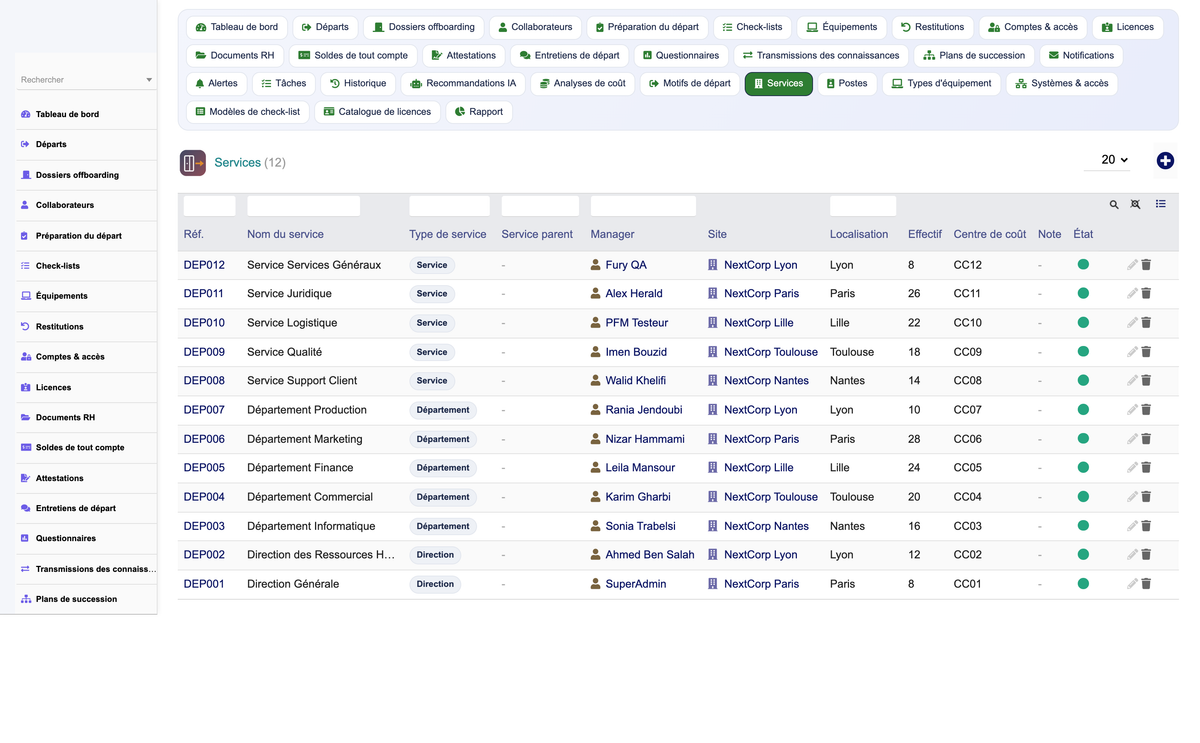Click the Services module logo icon
This screenshot has height=743, width=1200.
(x=193, y=162)
